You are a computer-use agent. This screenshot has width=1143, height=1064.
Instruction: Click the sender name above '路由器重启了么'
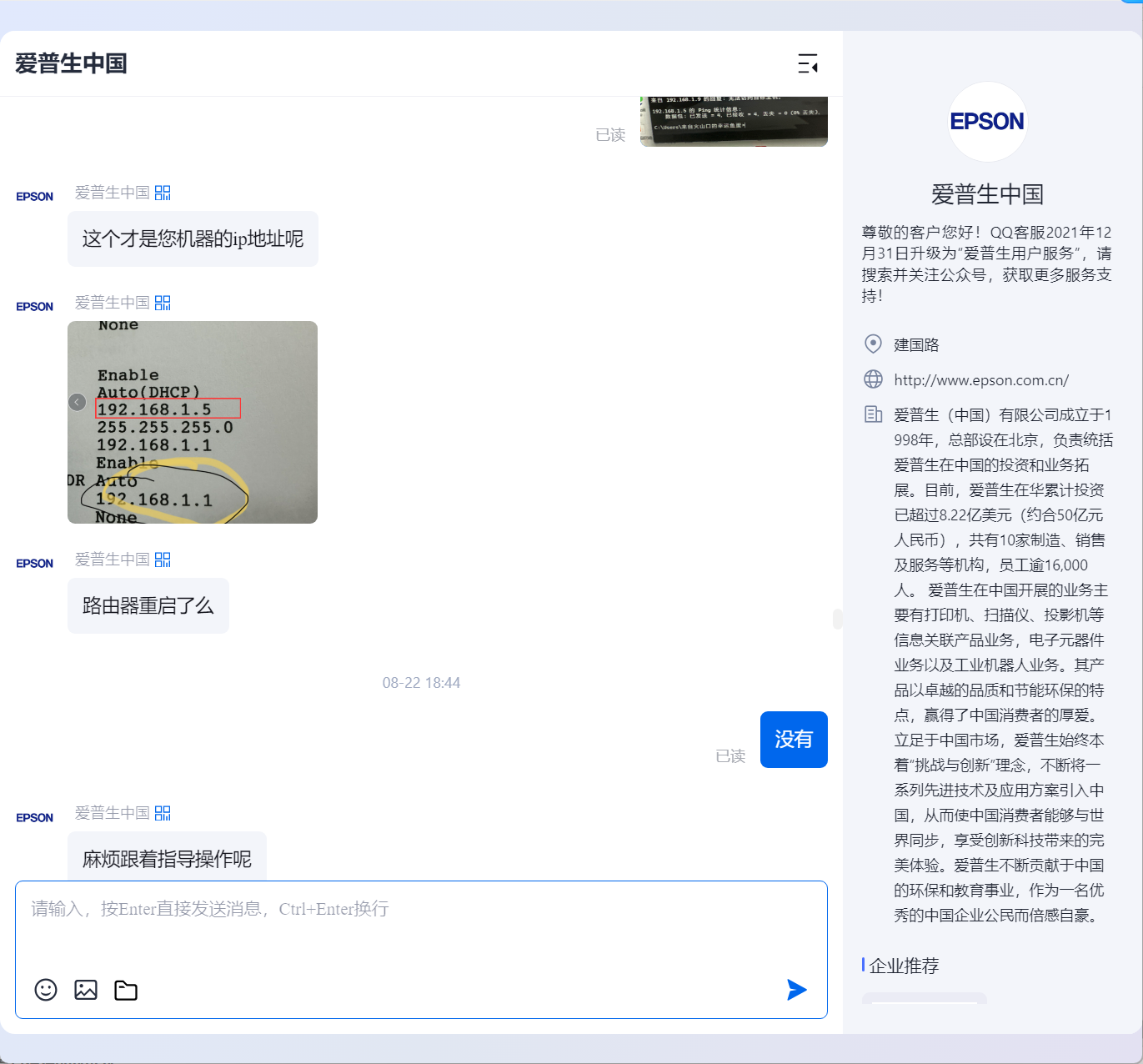[x=113, y=560]
